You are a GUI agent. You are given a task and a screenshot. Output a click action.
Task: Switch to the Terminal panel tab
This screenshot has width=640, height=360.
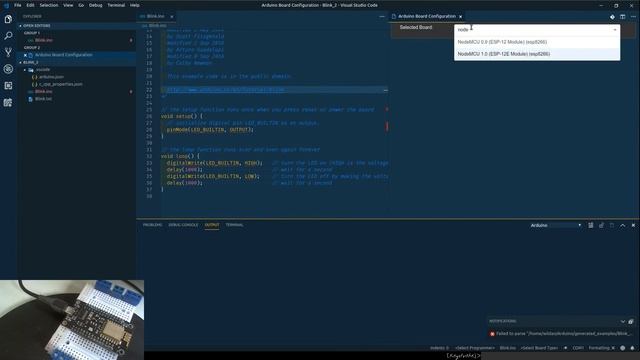(234, 225)
